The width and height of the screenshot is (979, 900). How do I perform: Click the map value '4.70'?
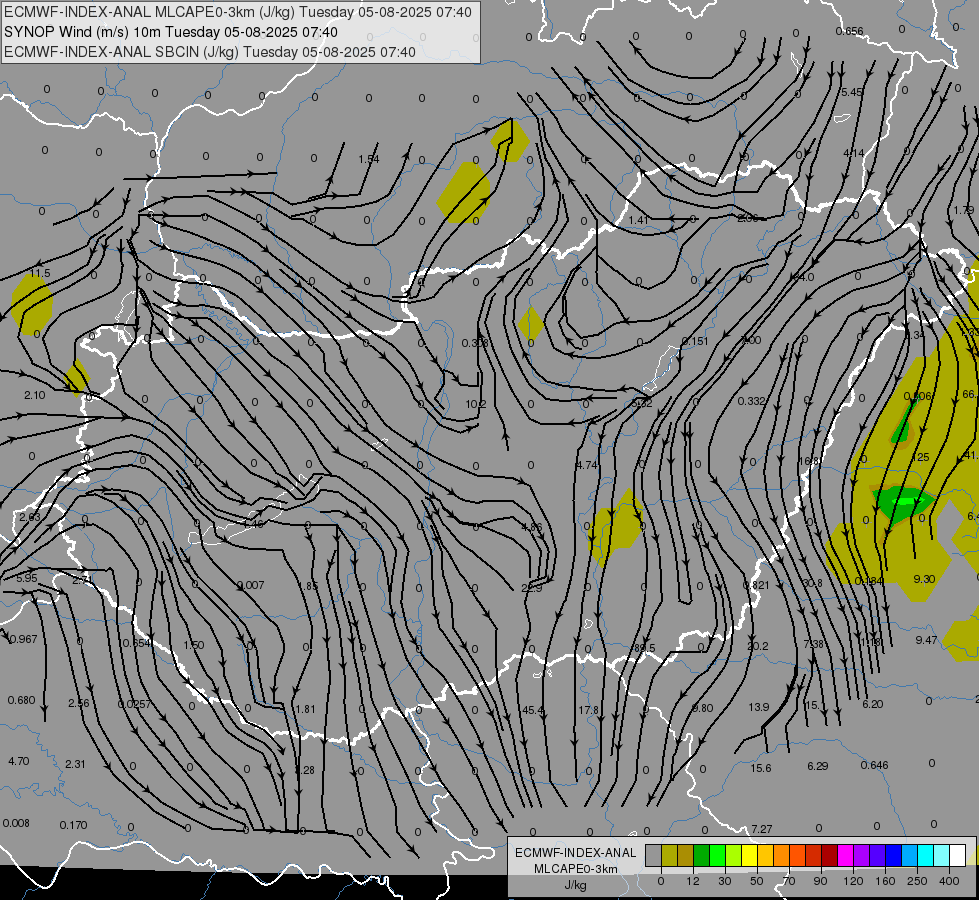click(19, 761)
